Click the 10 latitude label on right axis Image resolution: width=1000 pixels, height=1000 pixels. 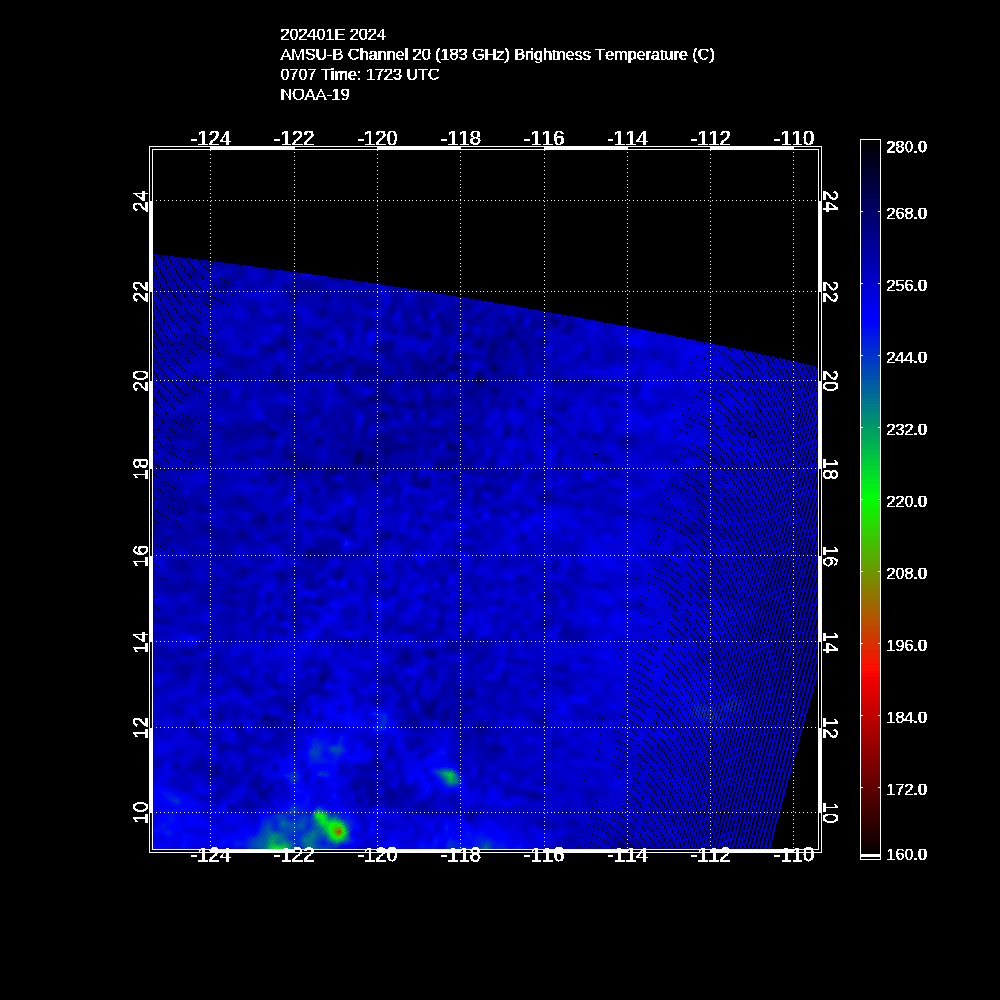[x=829, y=812]
